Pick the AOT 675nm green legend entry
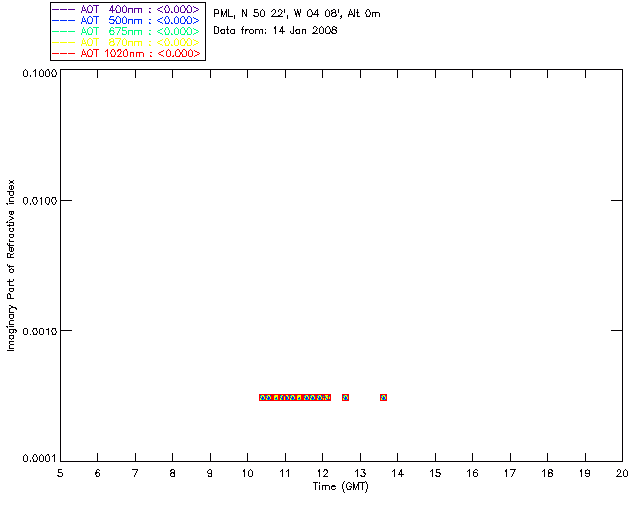The image size is (640, 512). click(x=126, y=31)
